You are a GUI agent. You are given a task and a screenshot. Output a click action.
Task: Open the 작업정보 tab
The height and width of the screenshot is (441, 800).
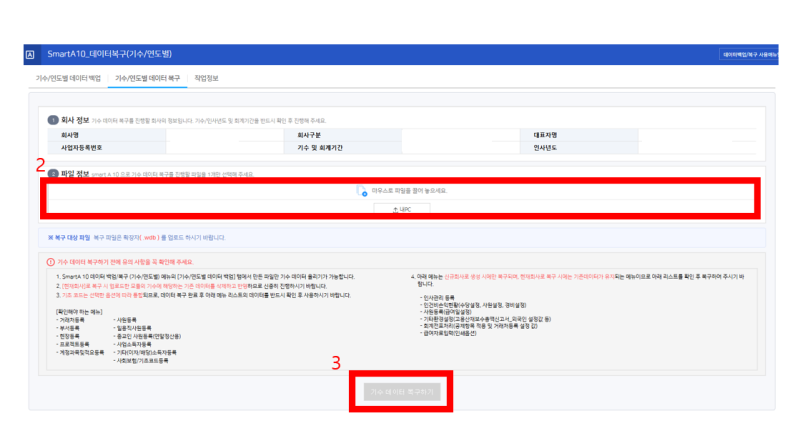pos(206,78)
